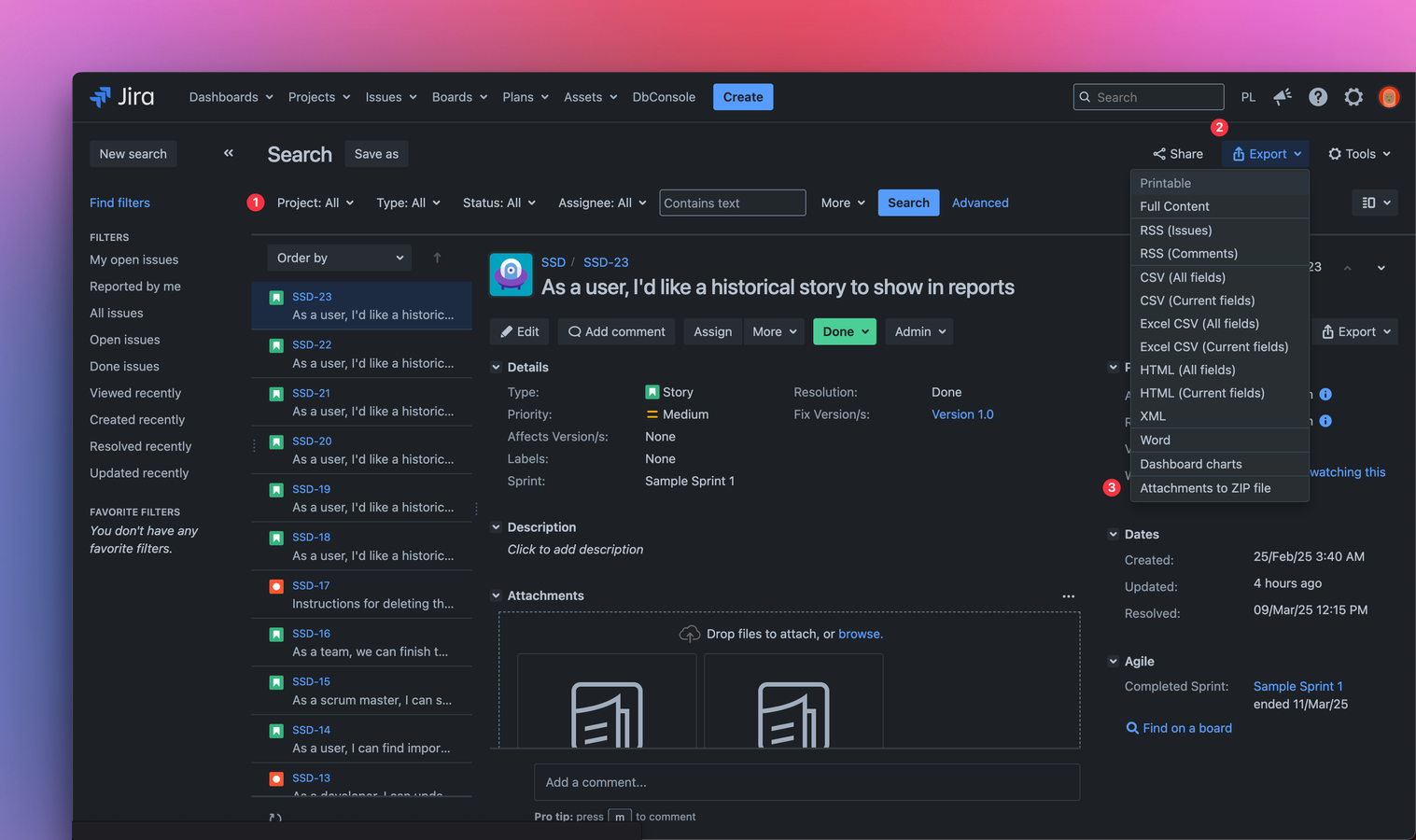Click the first attachment file thumbnail

[x=607, y=701]
